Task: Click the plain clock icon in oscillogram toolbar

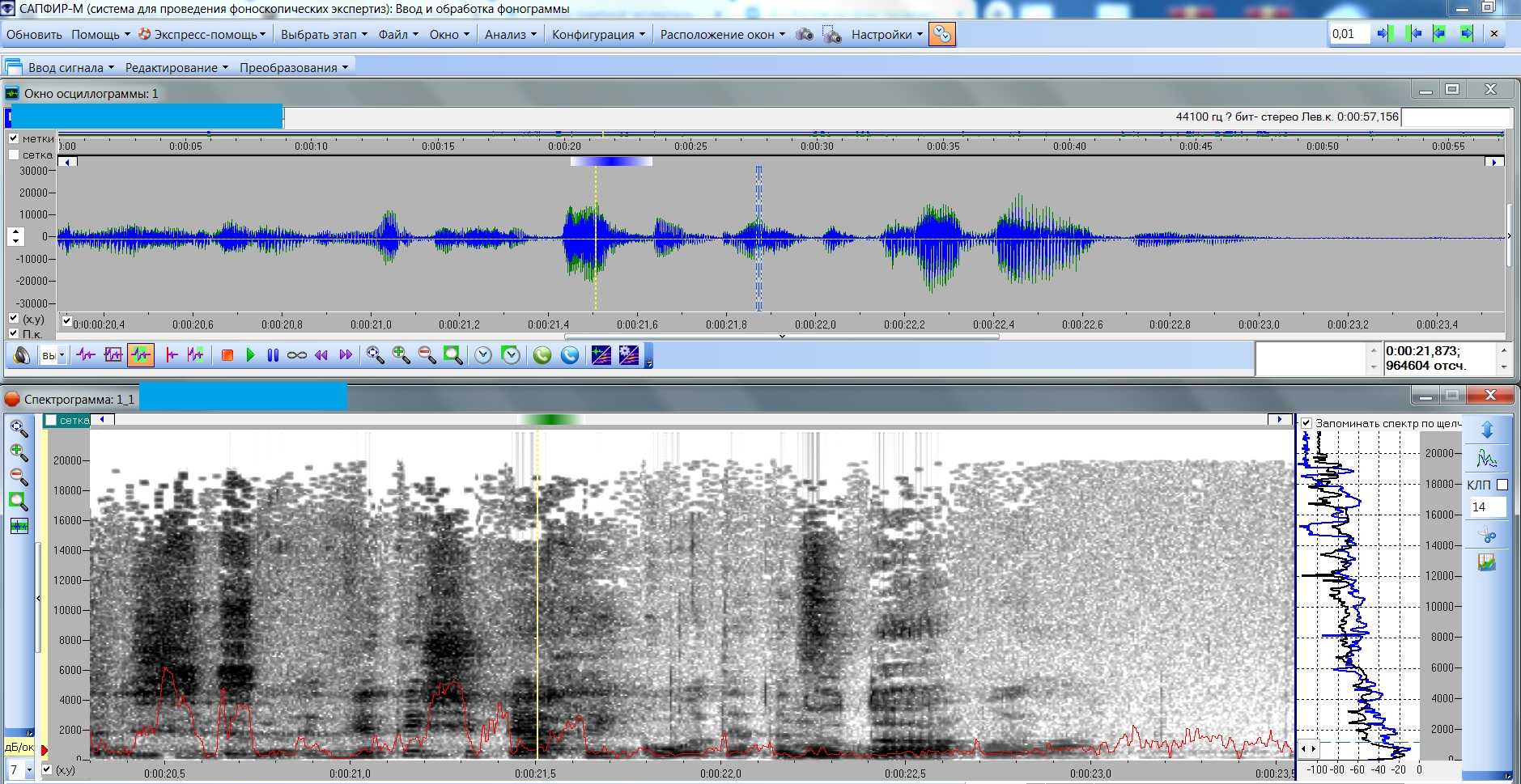Action: pyautogui.click(x=483, y=355)
